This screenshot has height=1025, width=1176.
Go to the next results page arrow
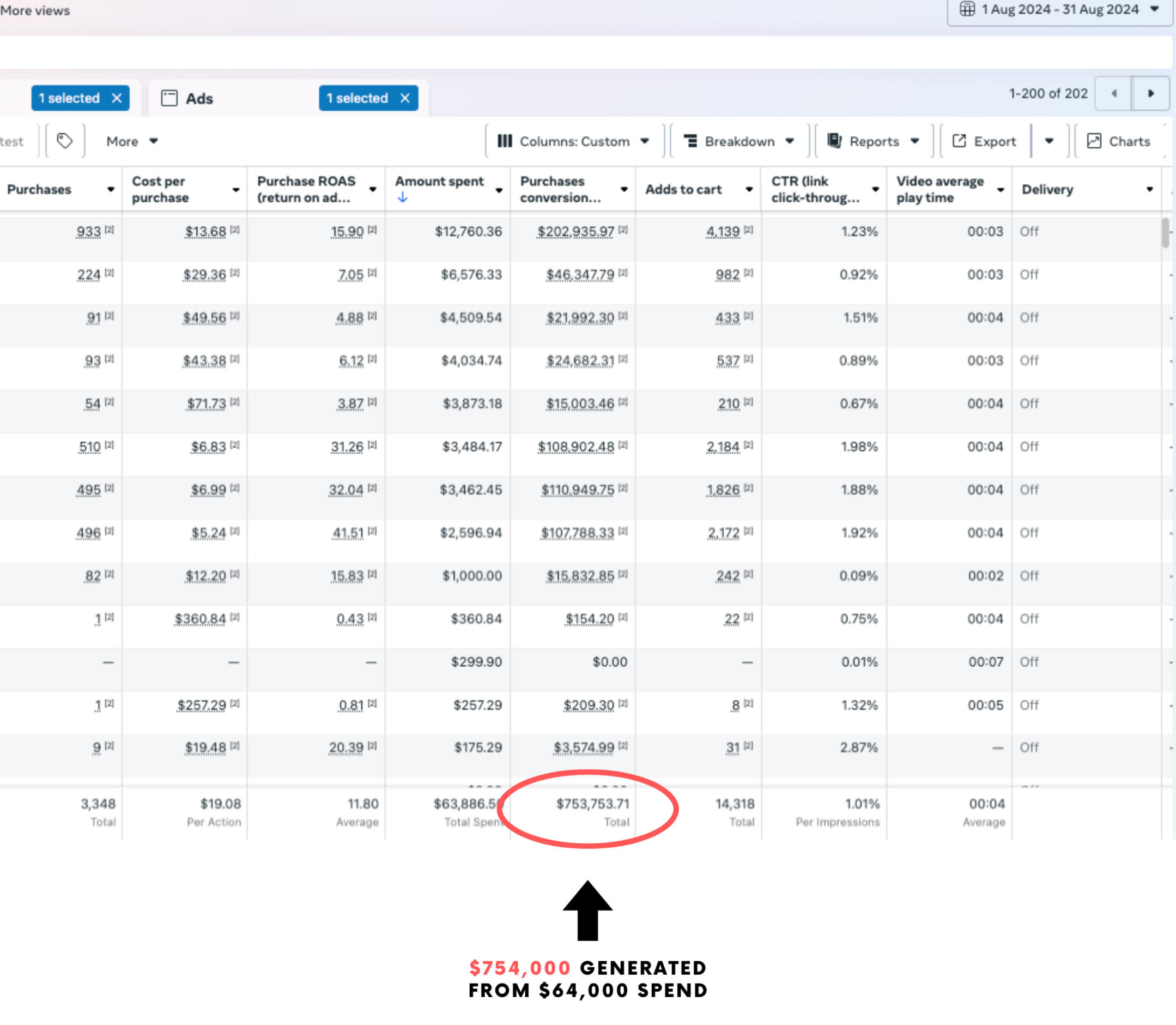1150,93
